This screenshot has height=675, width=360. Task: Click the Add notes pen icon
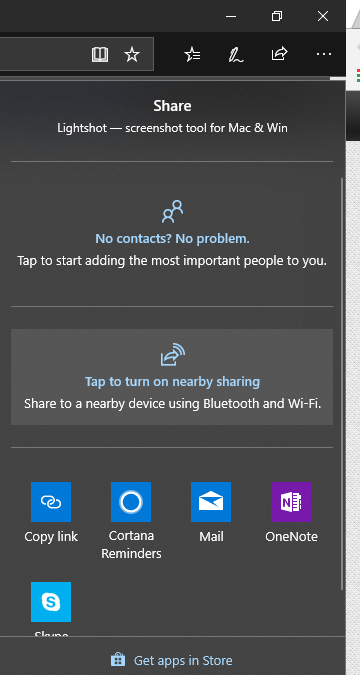(236, 55)
